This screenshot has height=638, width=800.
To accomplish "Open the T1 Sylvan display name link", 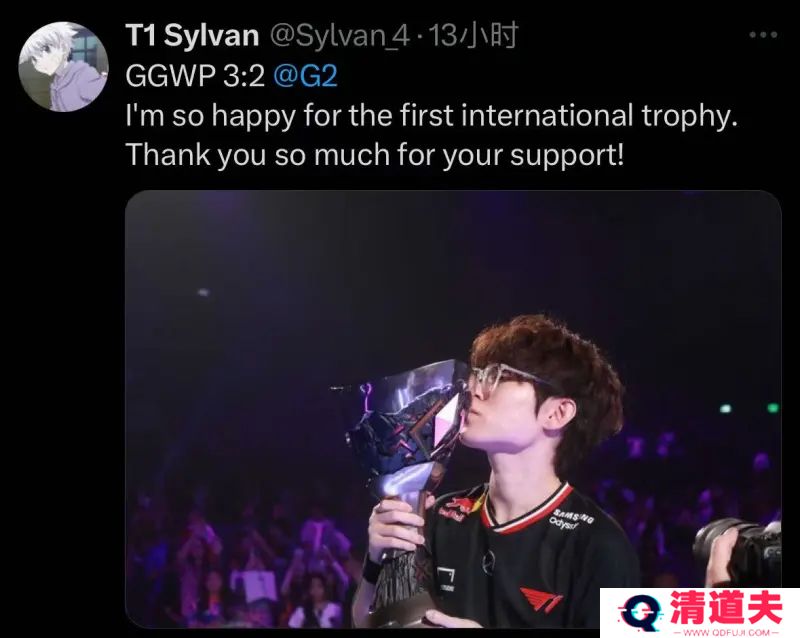I will point(192,36).
